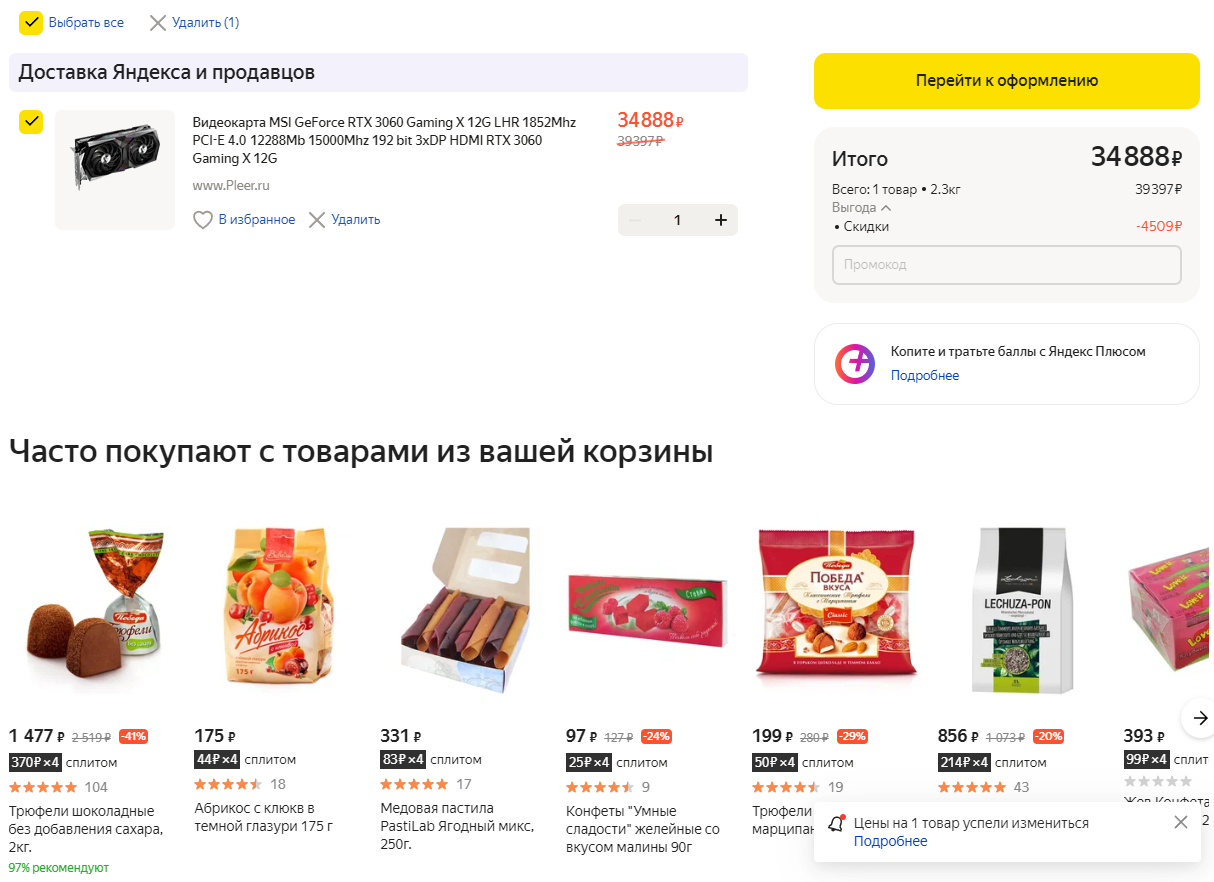Open the Абрикос candy product image
This screenshot has height=882, width=1214.
(x=278, y=610)
